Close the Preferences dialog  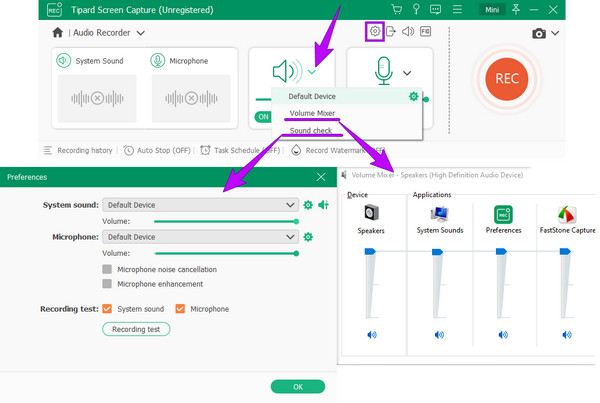point(321,177)
